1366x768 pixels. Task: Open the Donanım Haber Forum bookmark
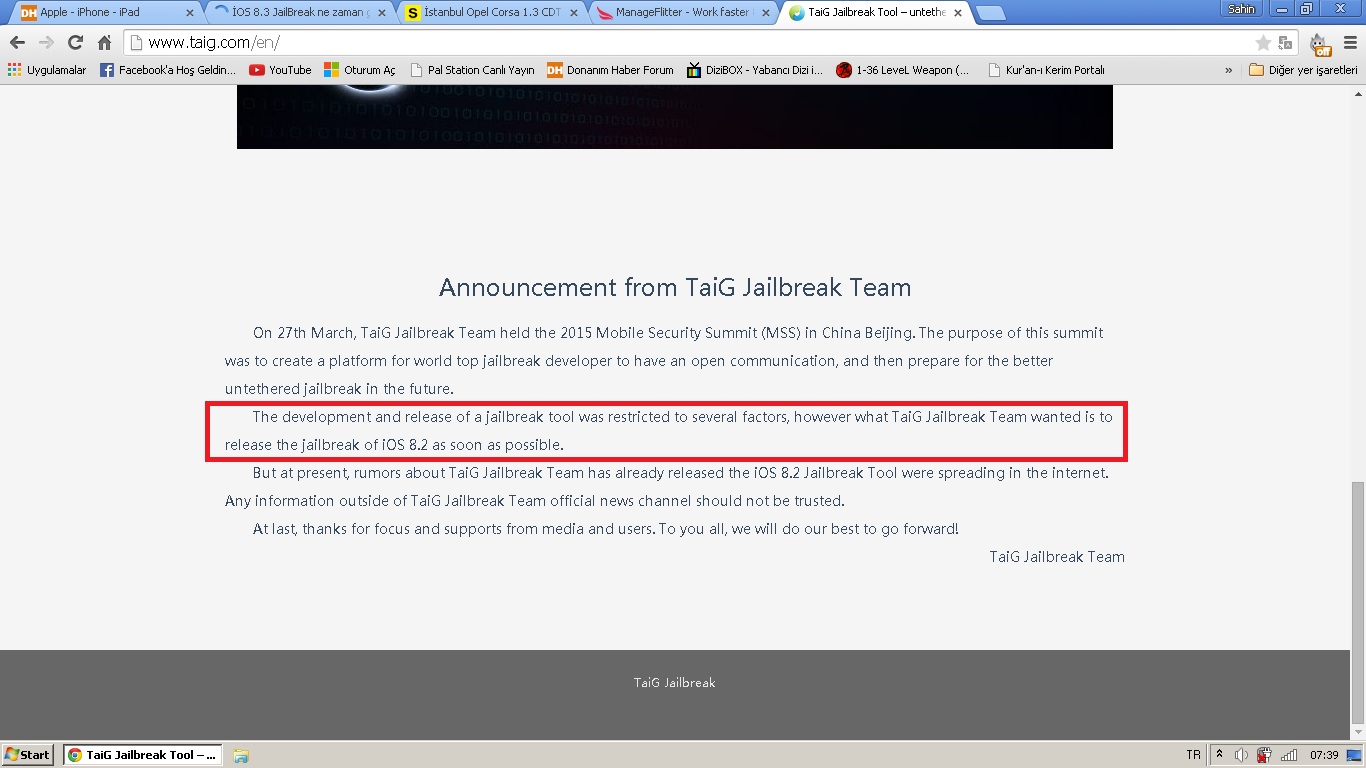click(x=610, y=70)
